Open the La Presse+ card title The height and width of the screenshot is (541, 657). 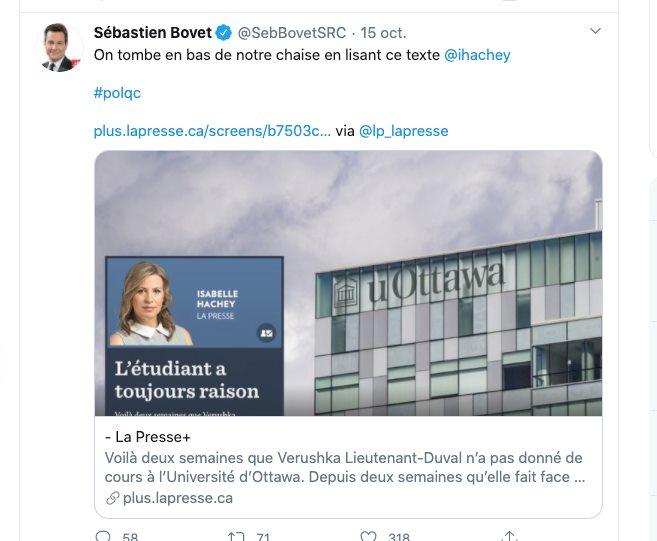148,437
